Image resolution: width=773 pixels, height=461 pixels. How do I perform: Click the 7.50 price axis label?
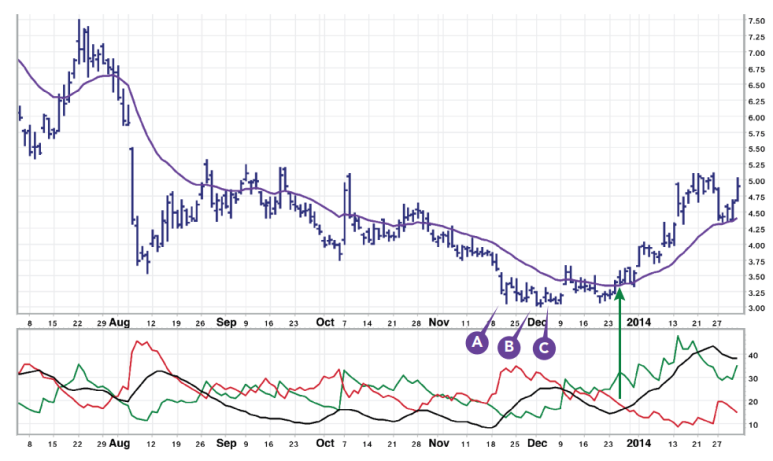[757, 21]
